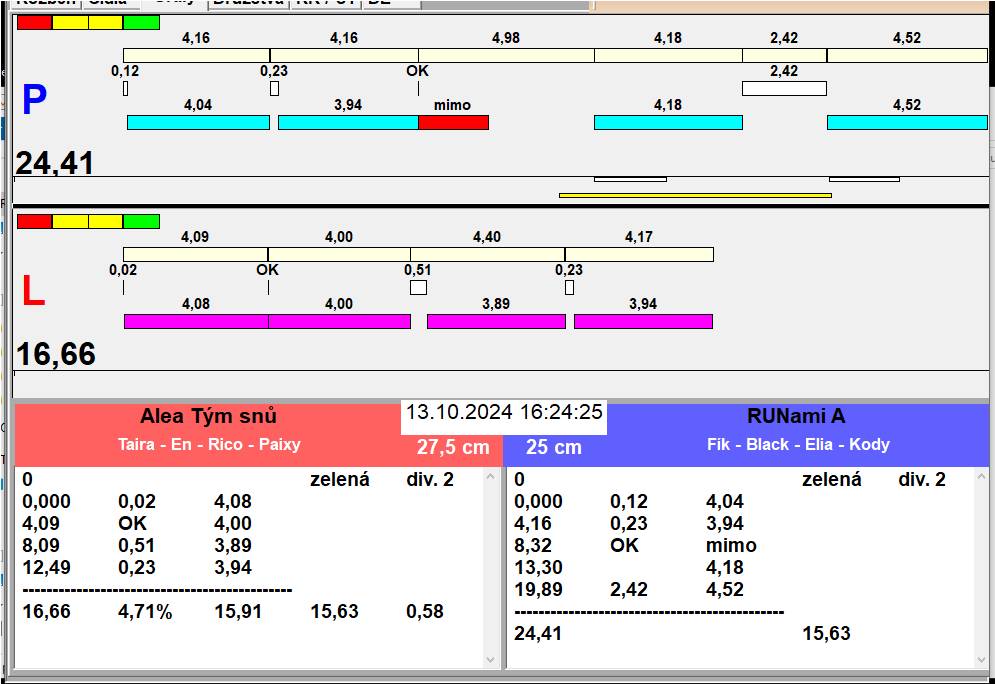Screen dimensions: 995x684
Task: Click the green start light in lane P
Action: coord(141,22)
